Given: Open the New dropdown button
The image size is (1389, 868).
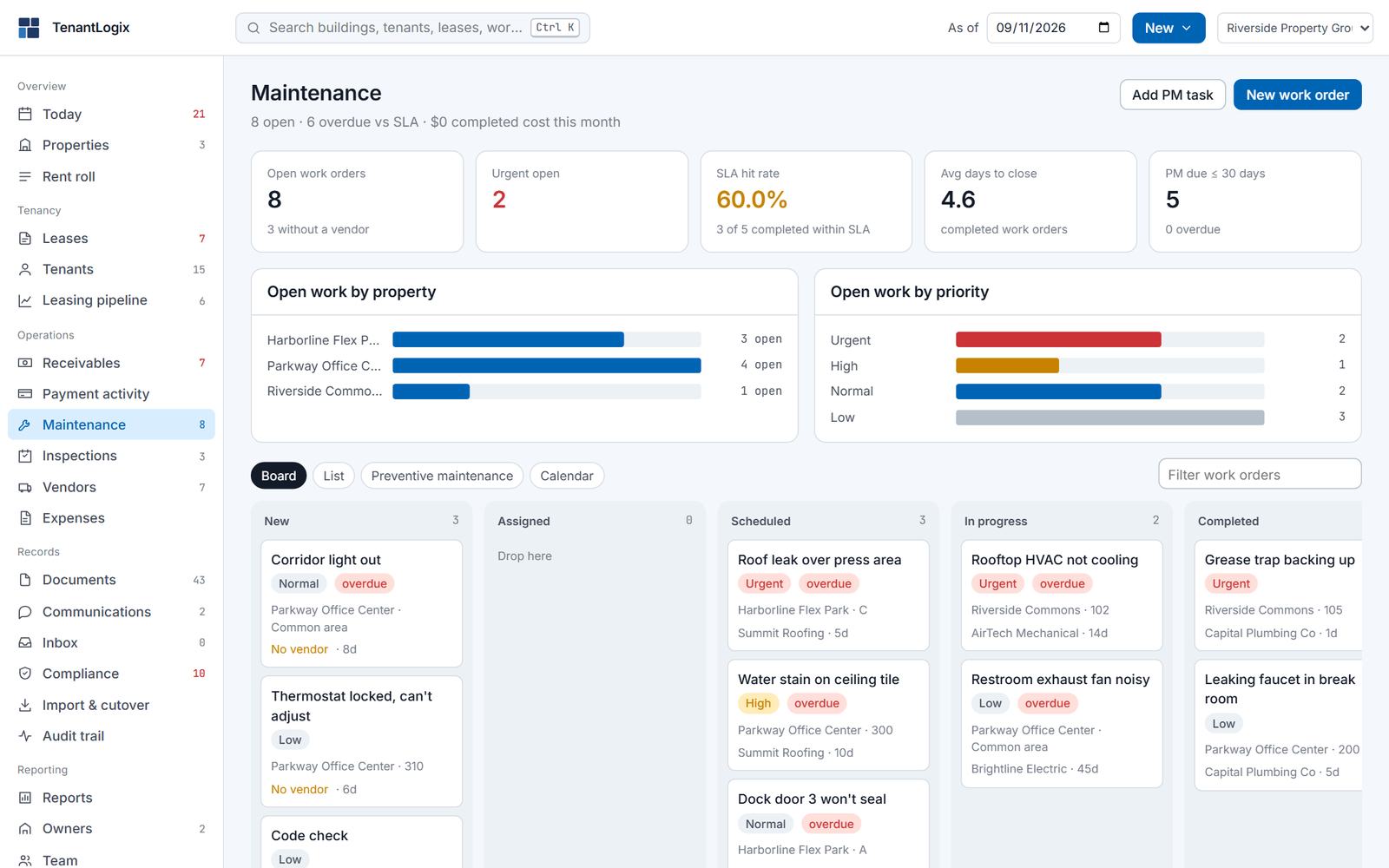Looking at the screenshot, I should click(x=1168, y=28).
